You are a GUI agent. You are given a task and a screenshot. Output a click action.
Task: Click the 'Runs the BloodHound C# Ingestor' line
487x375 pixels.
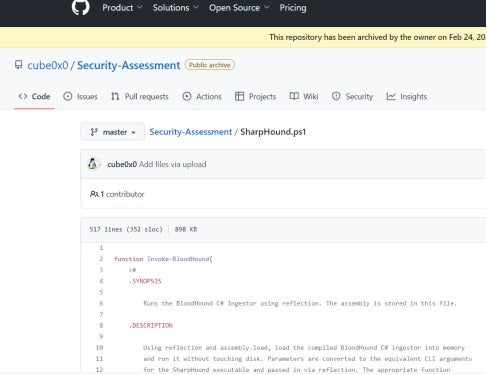click(300, 303)
